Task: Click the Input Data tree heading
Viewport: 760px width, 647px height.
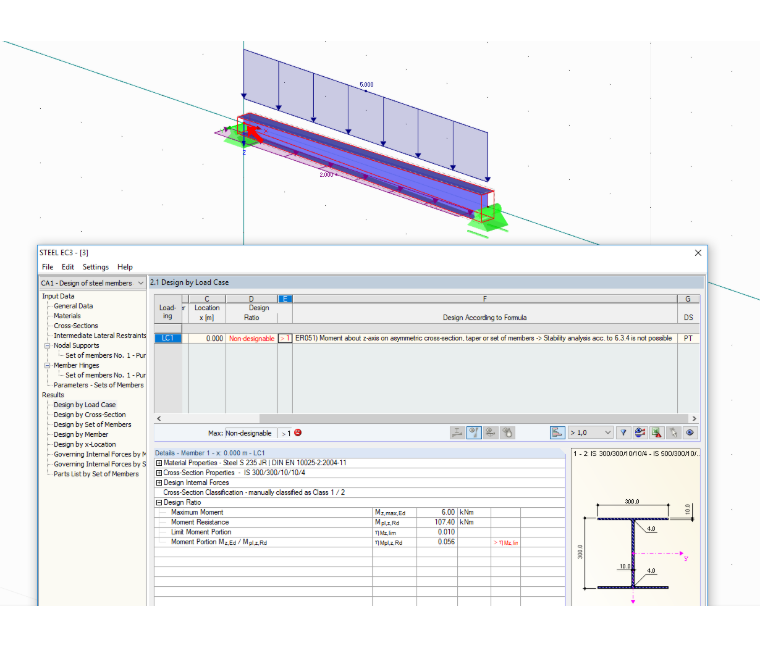Action: [x=58, y=296]
